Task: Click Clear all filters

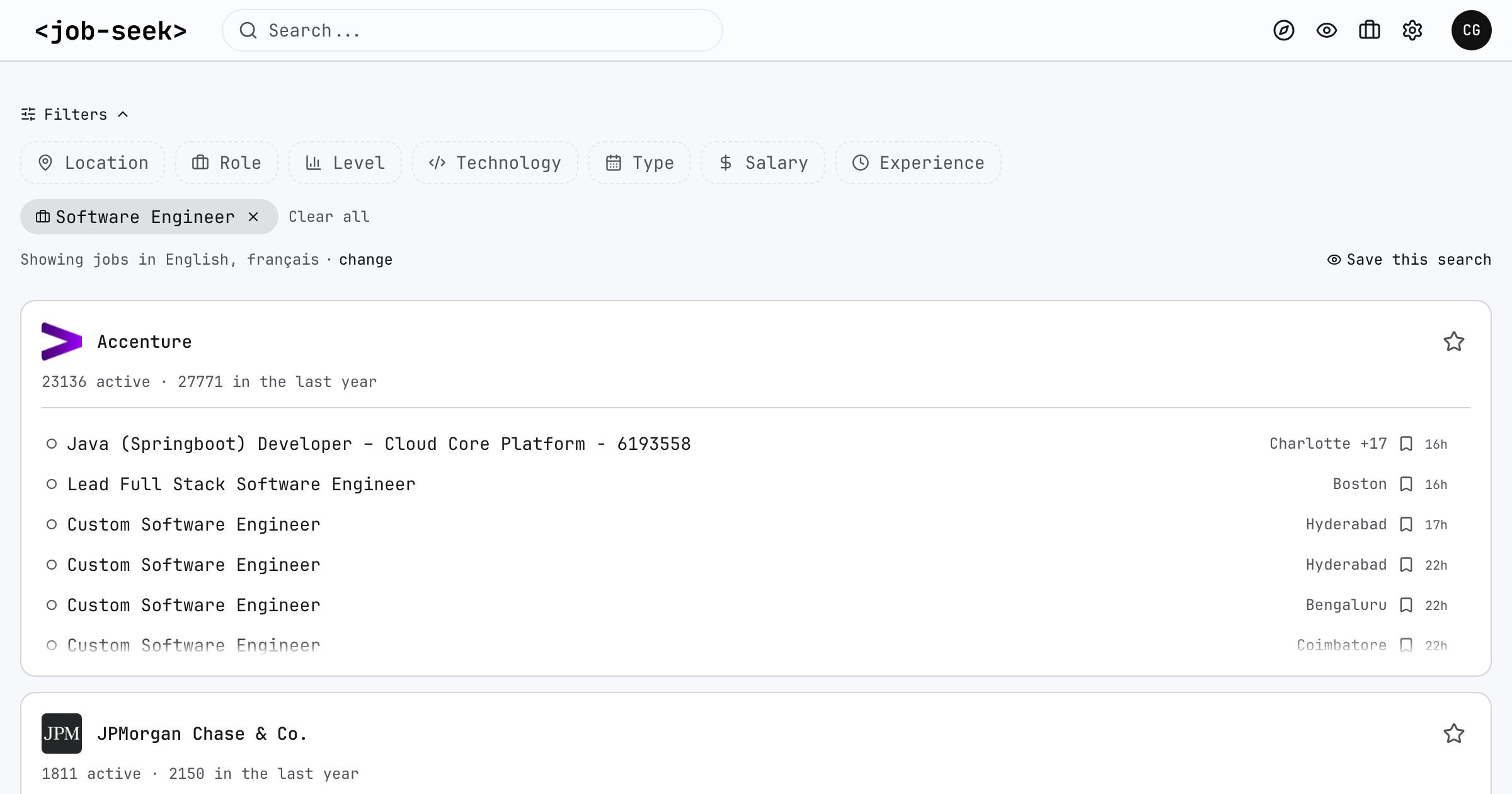Action: click(329, 217)
